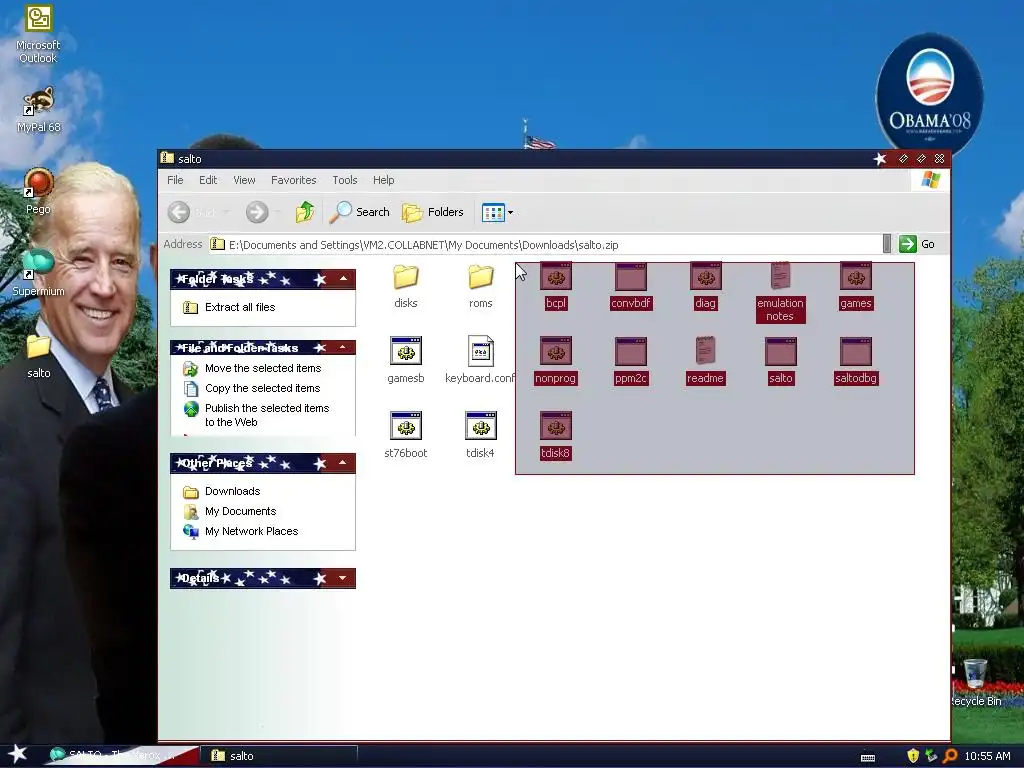
Task: Switch to SALTO taskbar button with Supermium icon
Action: tap(121, 755)
